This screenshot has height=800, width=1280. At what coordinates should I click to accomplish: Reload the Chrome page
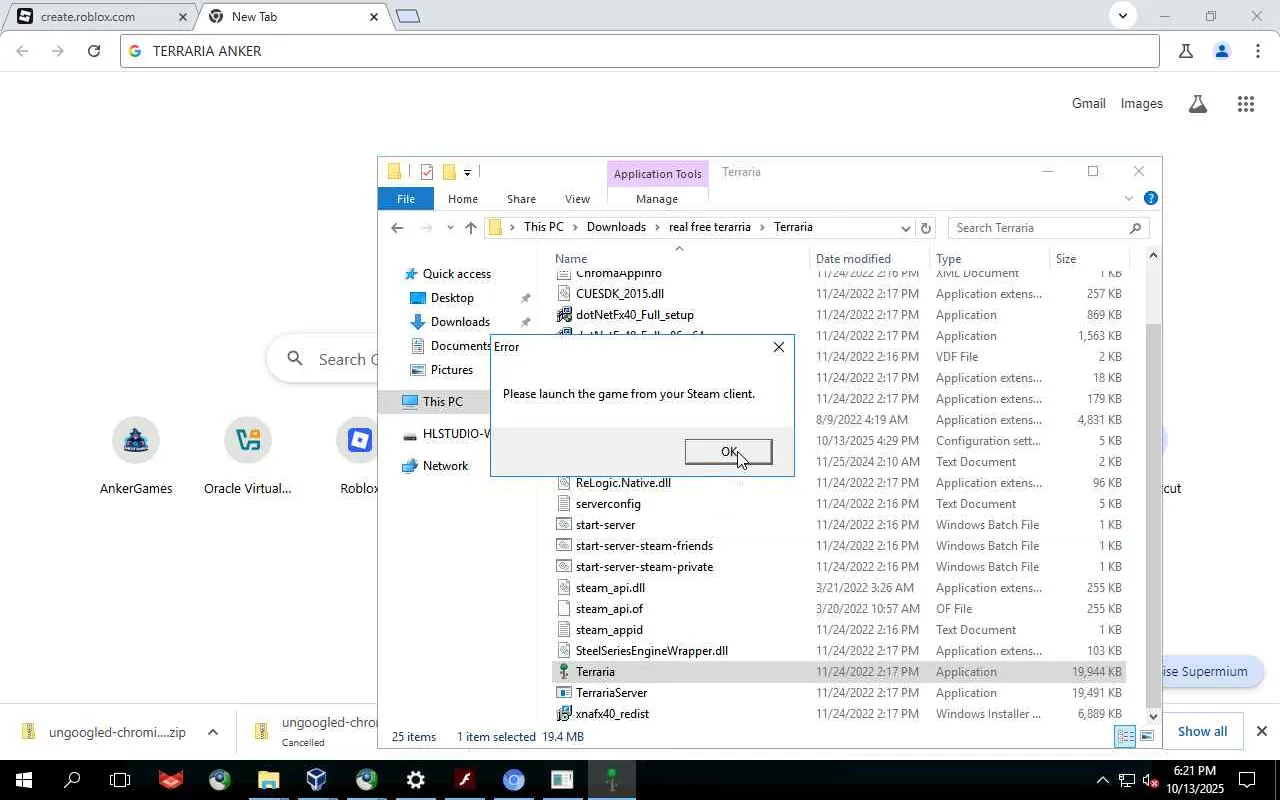point(94,51)
